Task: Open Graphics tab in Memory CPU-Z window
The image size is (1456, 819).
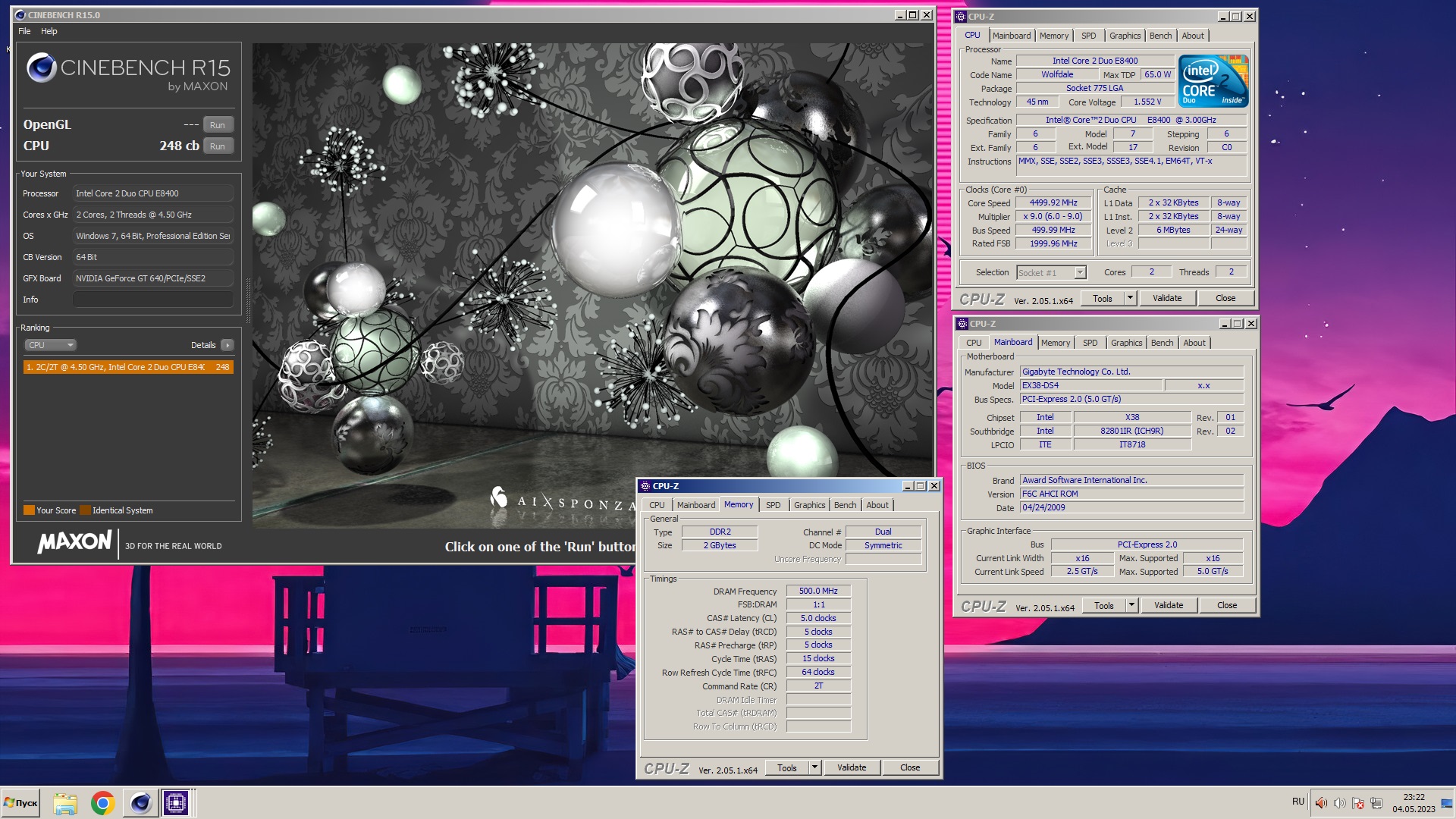Action: [x=809, y=505]
